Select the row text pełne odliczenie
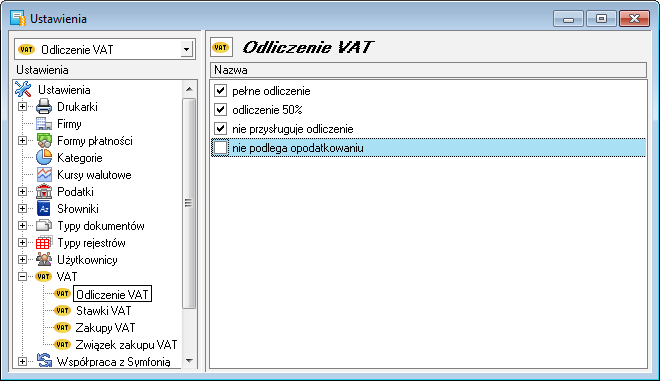The width and height of the screenshot is (660, 381). click(271, 91)
